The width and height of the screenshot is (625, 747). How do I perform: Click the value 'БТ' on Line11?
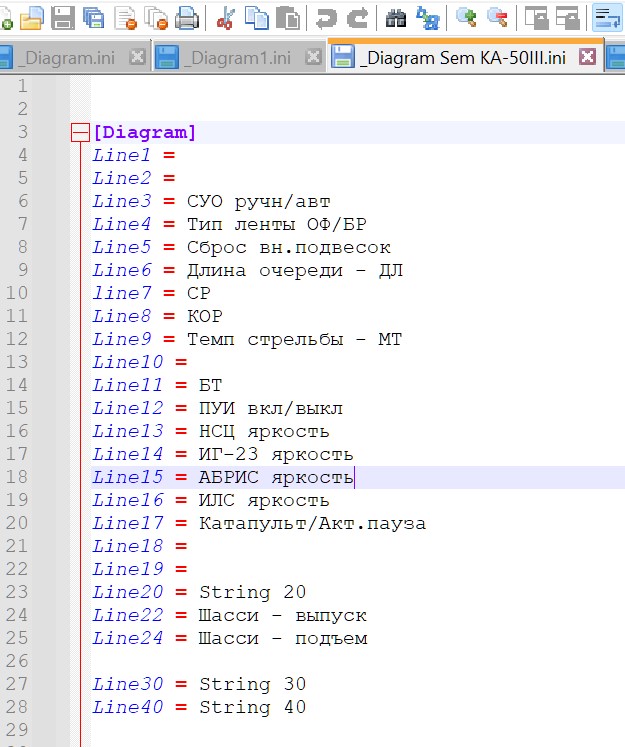tap(211, 385)
